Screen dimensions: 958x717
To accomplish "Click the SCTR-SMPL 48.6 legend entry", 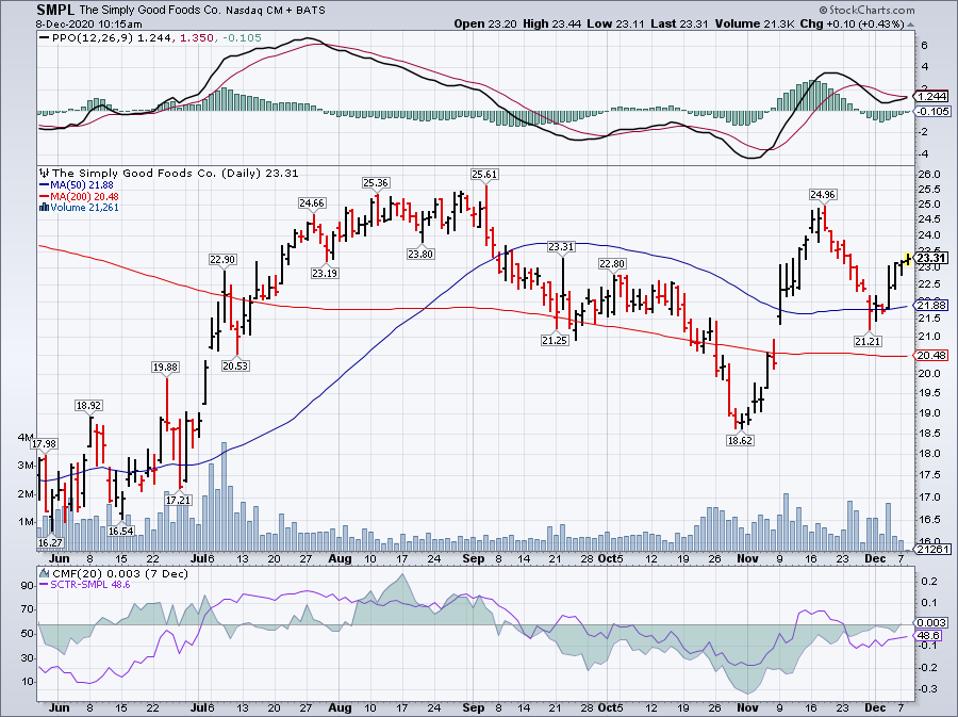I will (x=84, y=585).
